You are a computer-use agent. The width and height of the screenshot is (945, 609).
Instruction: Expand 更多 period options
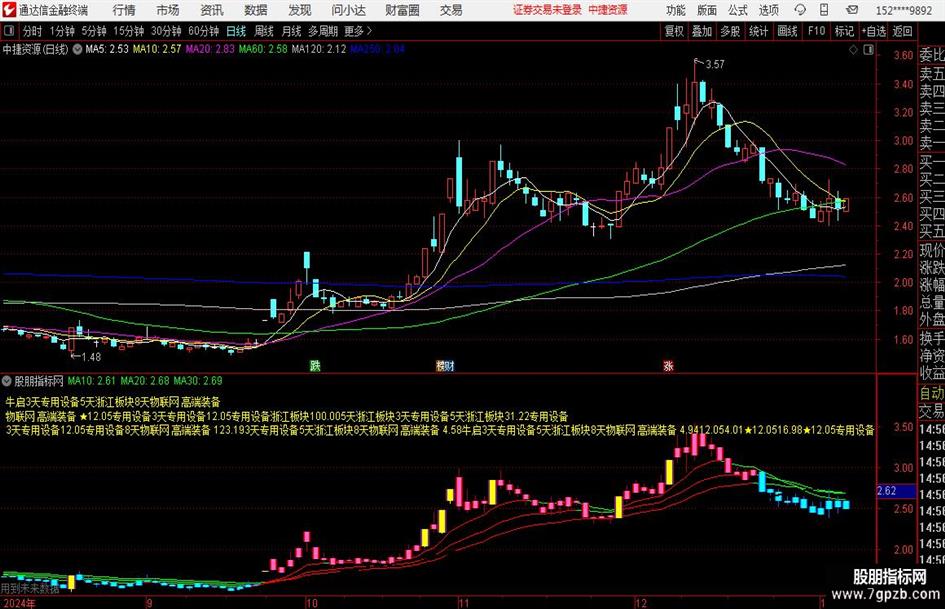coord(358,31)
